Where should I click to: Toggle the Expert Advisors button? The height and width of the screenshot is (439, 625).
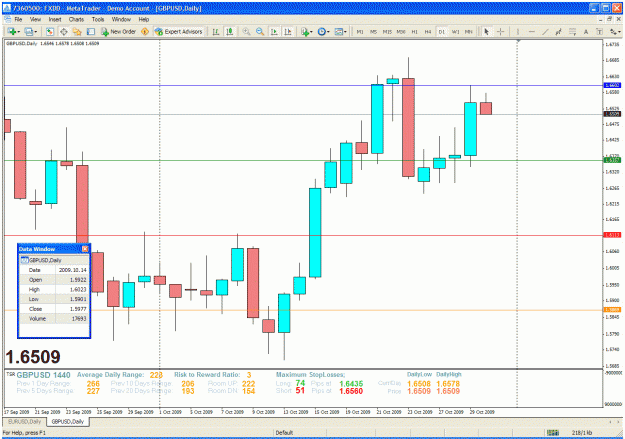tap(179, 31)
